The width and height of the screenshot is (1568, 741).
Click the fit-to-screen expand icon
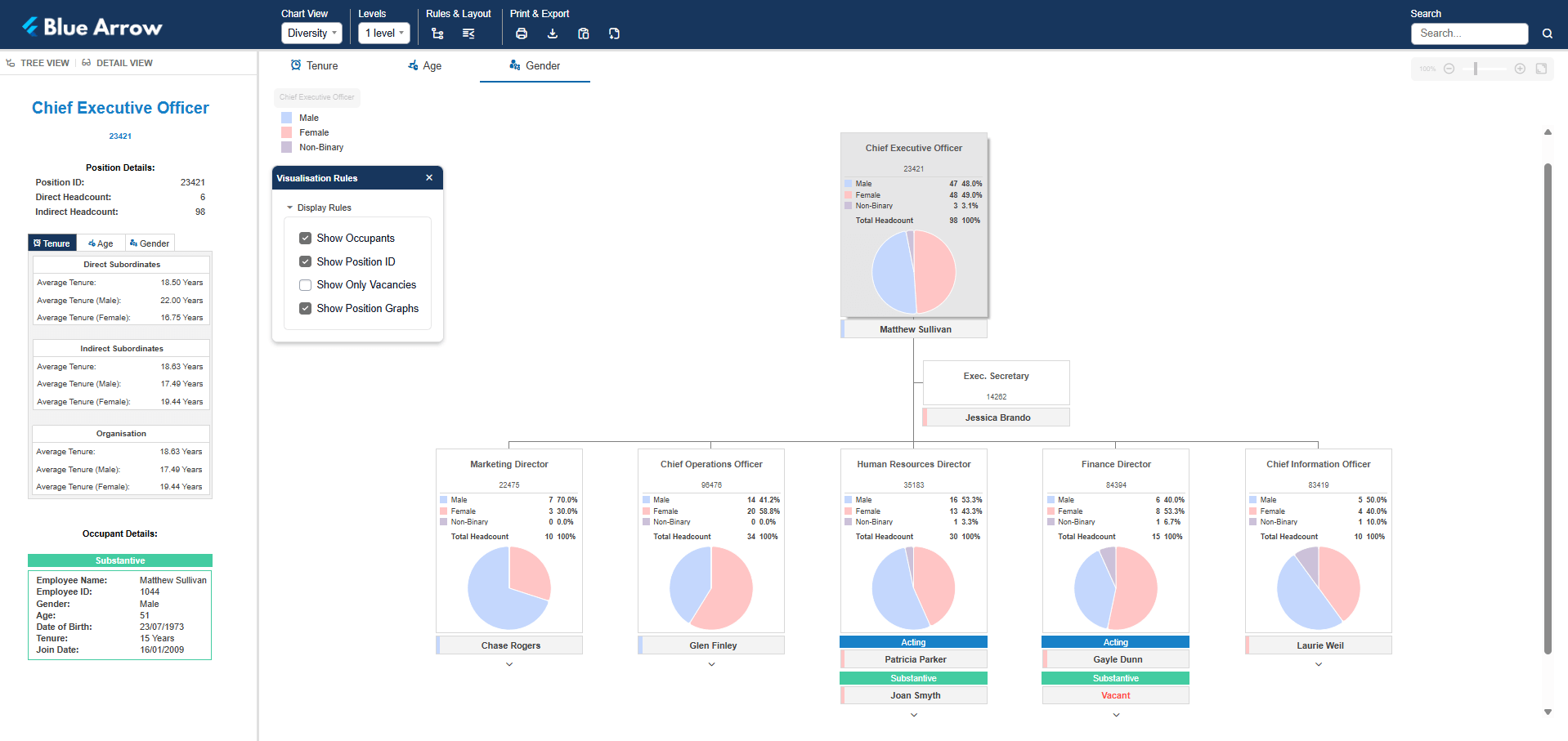tap(1541, 69)
